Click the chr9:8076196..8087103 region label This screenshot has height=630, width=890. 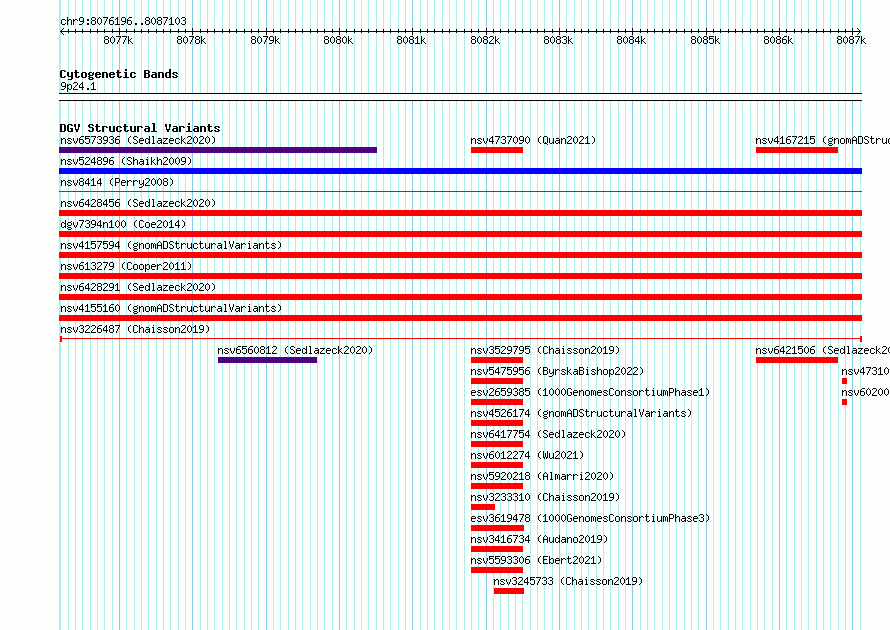click(123, 21)
